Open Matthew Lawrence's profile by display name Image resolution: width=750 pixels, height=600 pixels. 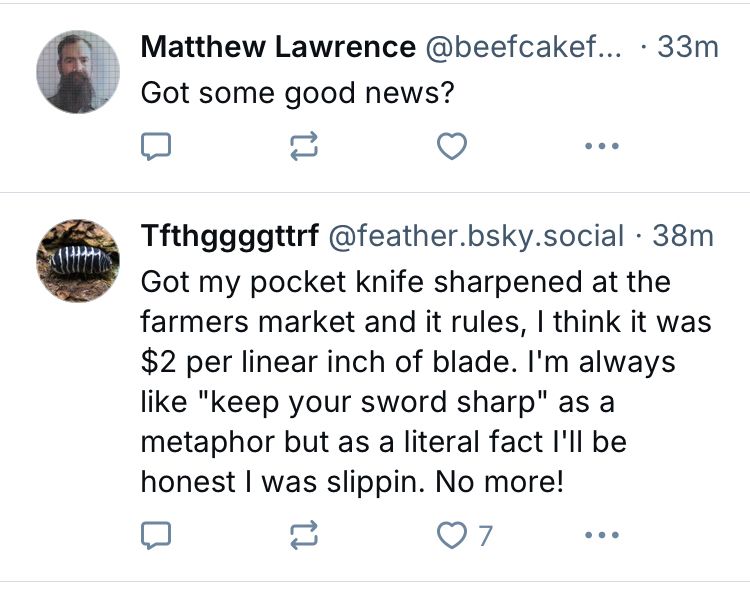pos(278,46)
